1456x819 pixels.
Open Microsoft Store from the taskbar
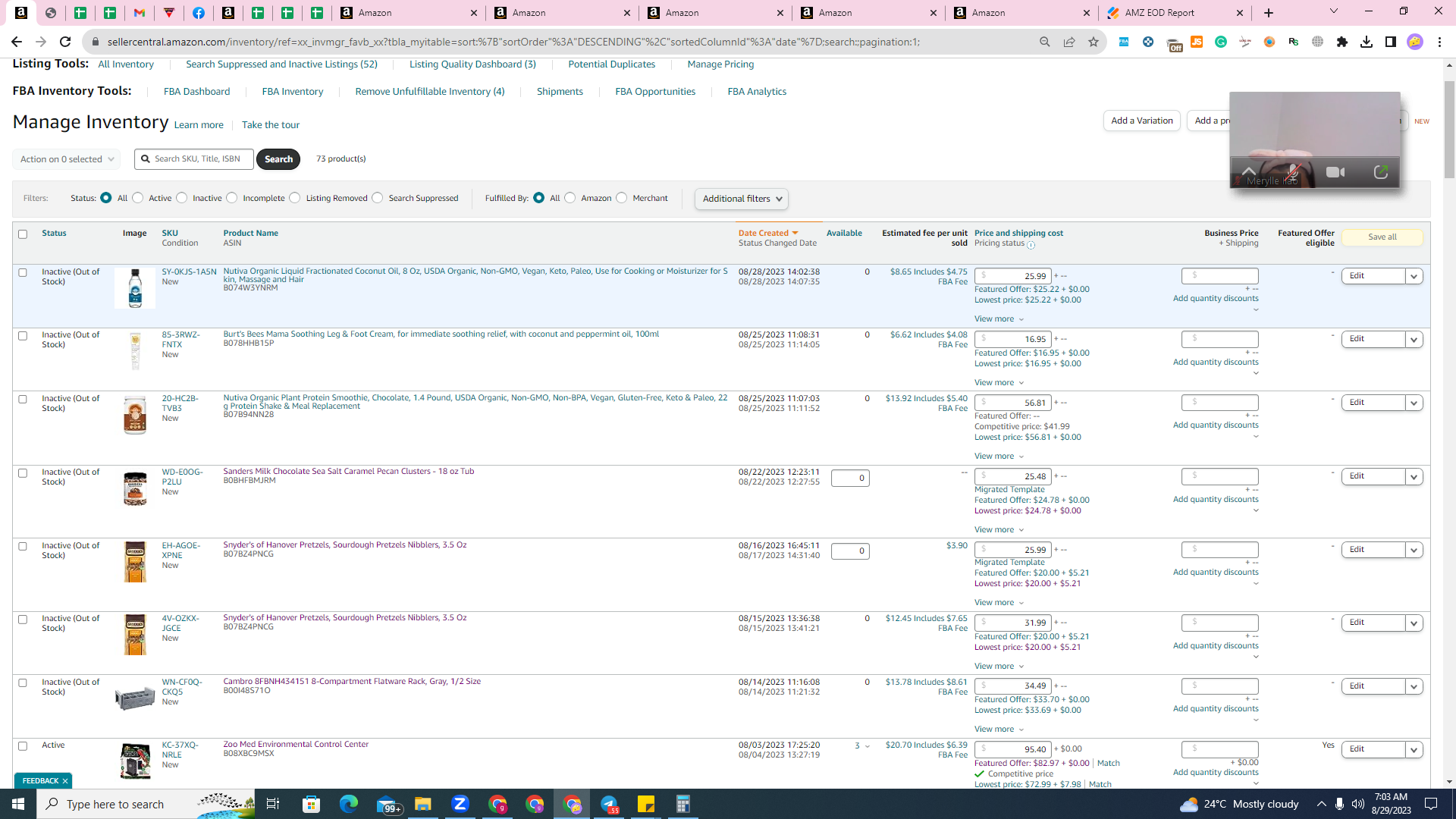[311, 804]
